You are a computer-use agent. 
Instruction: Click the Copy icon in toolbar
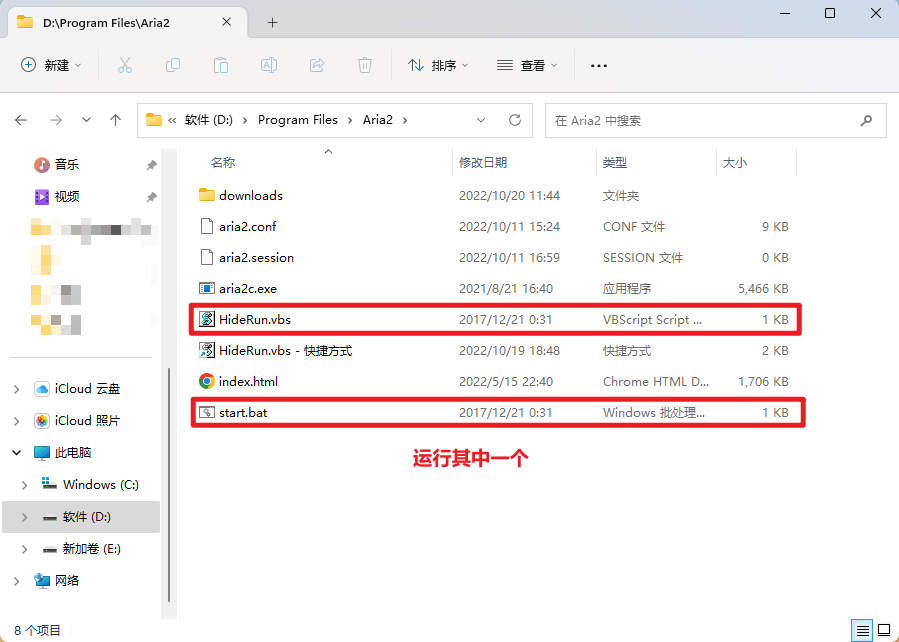coord(173,65)
